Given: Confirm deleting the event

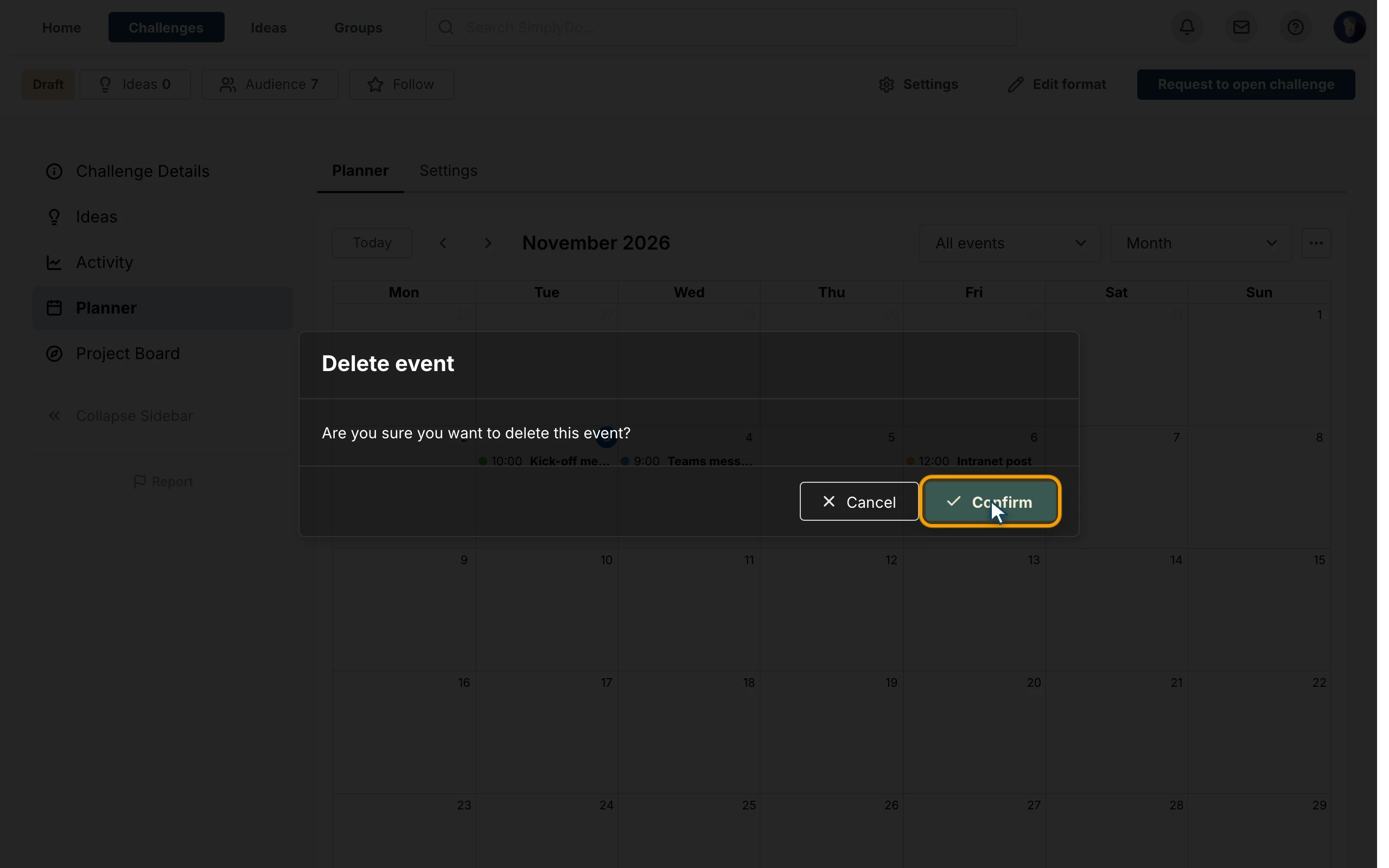Looking at the screenshot, I should (x=991, y=502).
